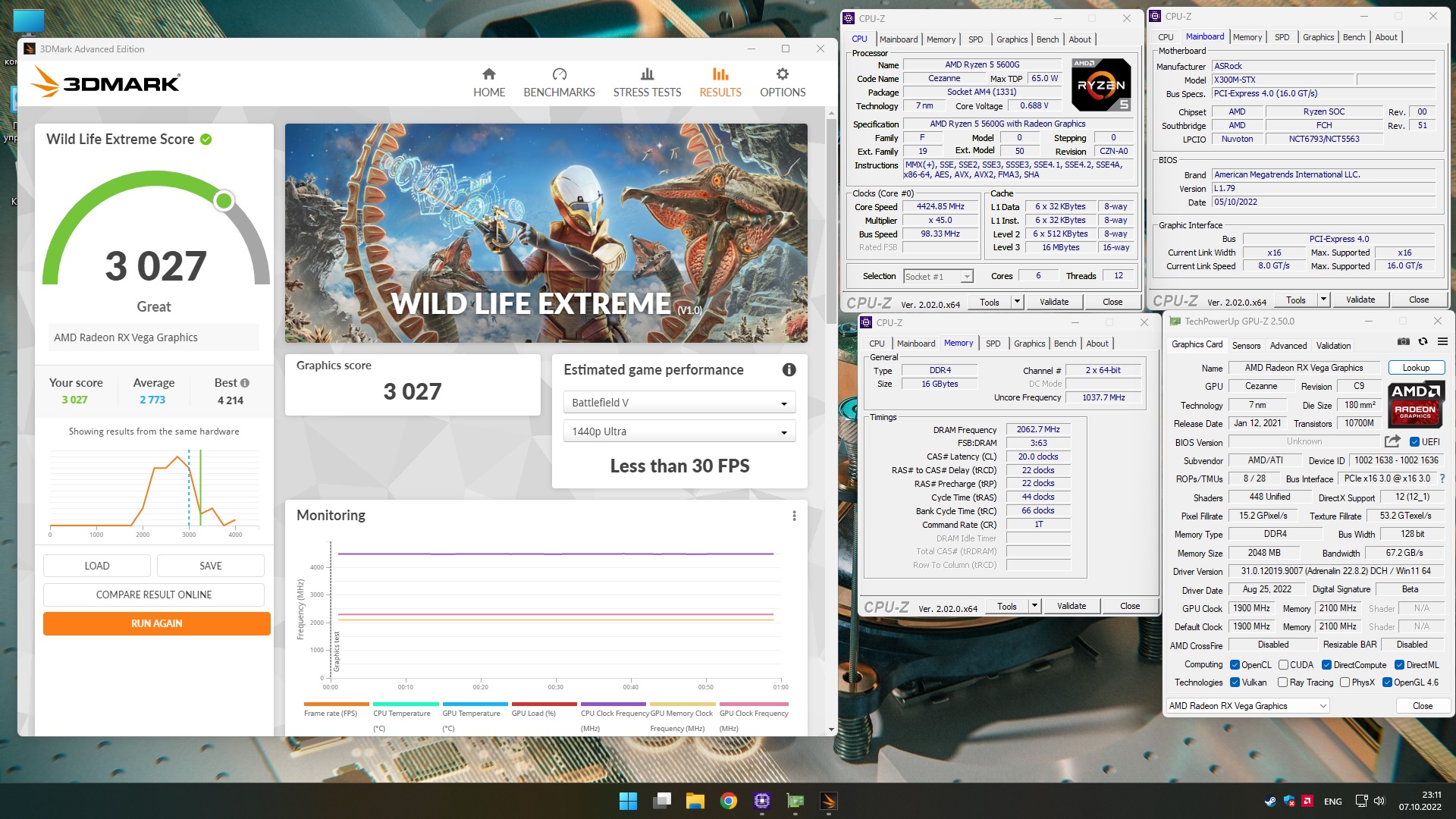Toggle the UEFI checkbox in GPU-Z

pyautogui.click(x=1414, y=442)
